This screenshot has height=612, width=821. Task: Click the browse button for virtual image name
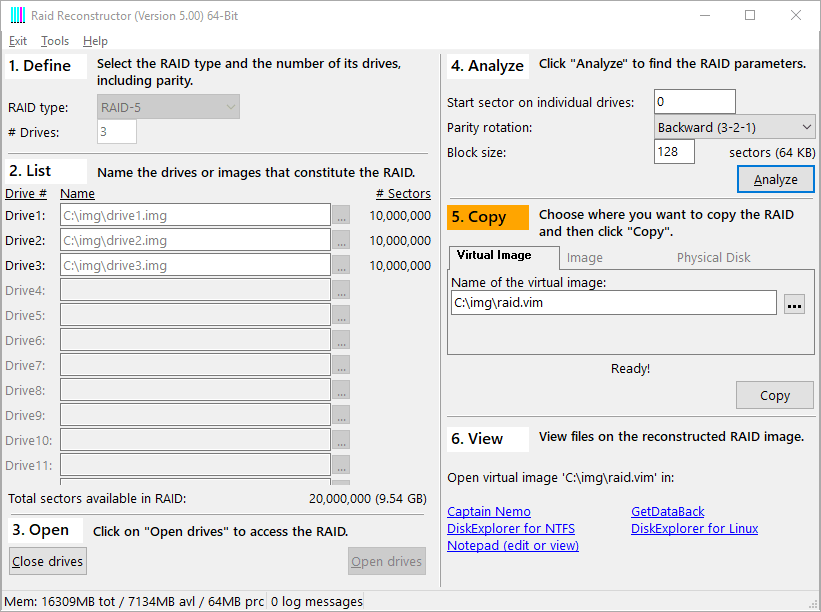tap(794, 304)
